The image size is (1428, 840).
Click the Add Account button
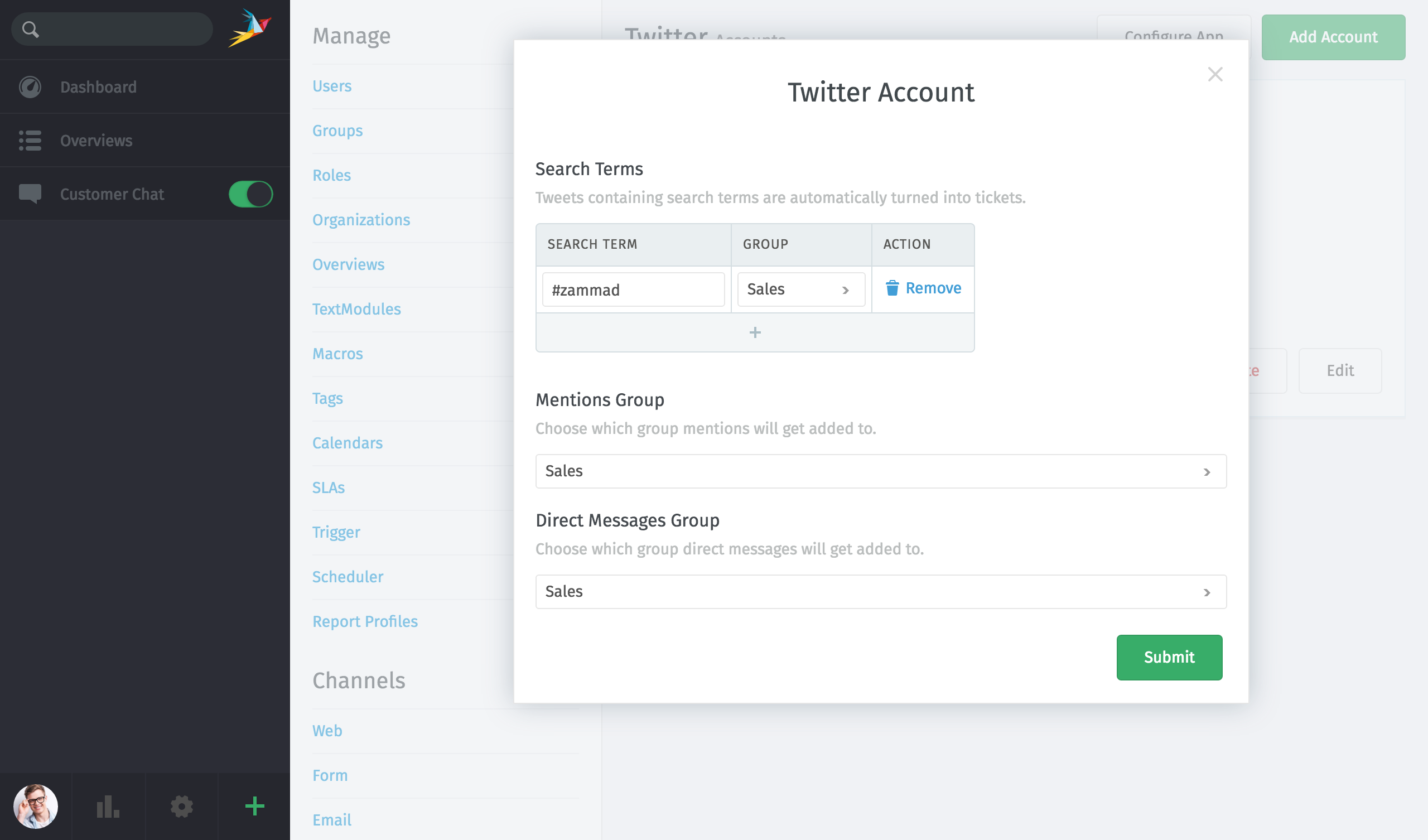point(1333,37)
